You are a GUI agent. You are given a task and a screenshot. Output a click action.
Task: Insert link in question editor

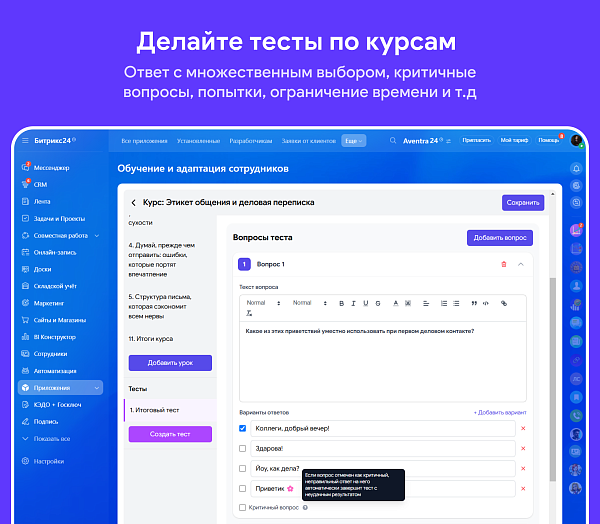point(504,303)
